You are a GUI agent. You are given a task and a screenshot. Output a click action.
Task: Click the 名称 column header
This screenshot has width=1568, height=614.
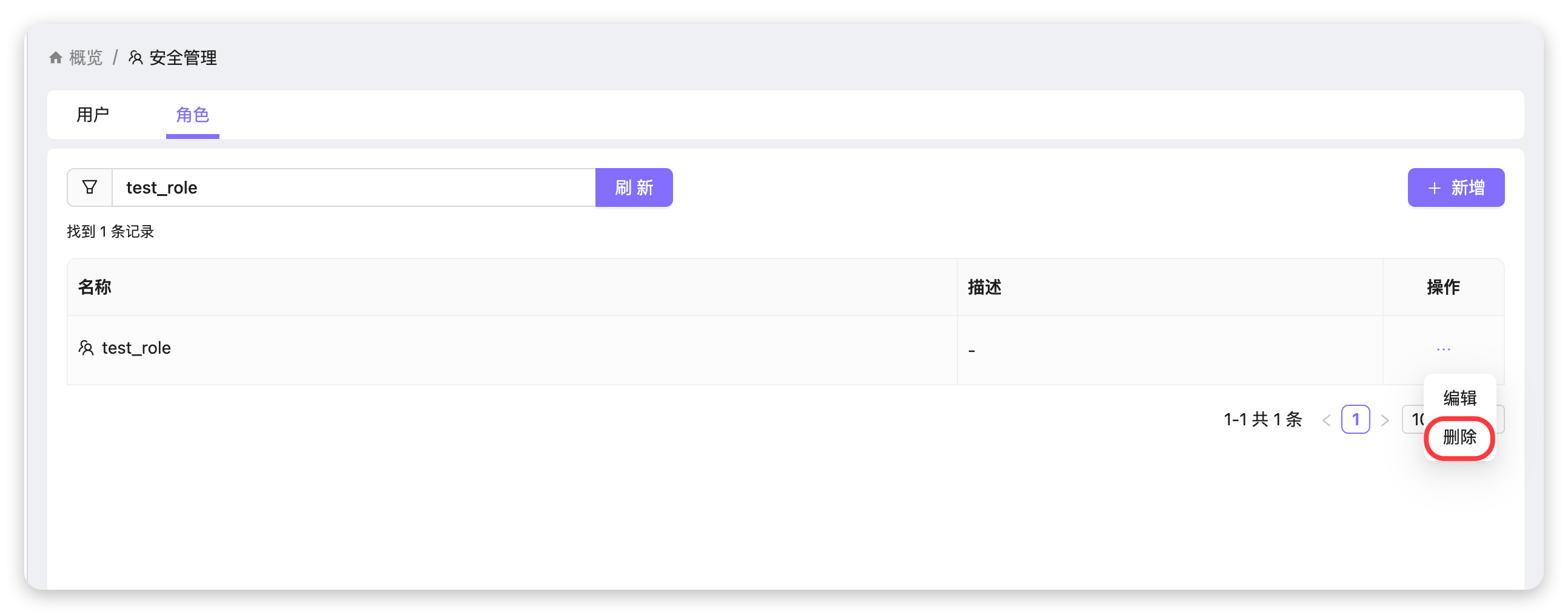click(x=95, y=287)
